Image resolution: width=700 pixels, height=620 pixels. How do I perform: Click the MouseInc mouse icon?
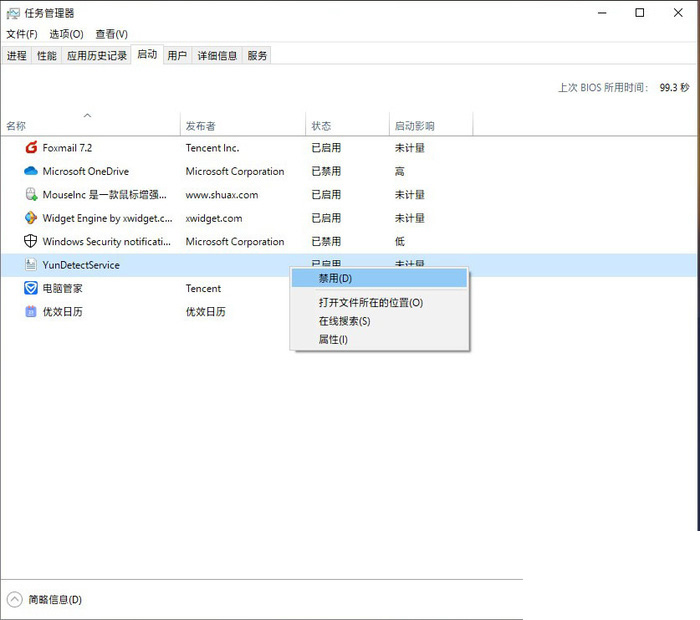point(31,195)
